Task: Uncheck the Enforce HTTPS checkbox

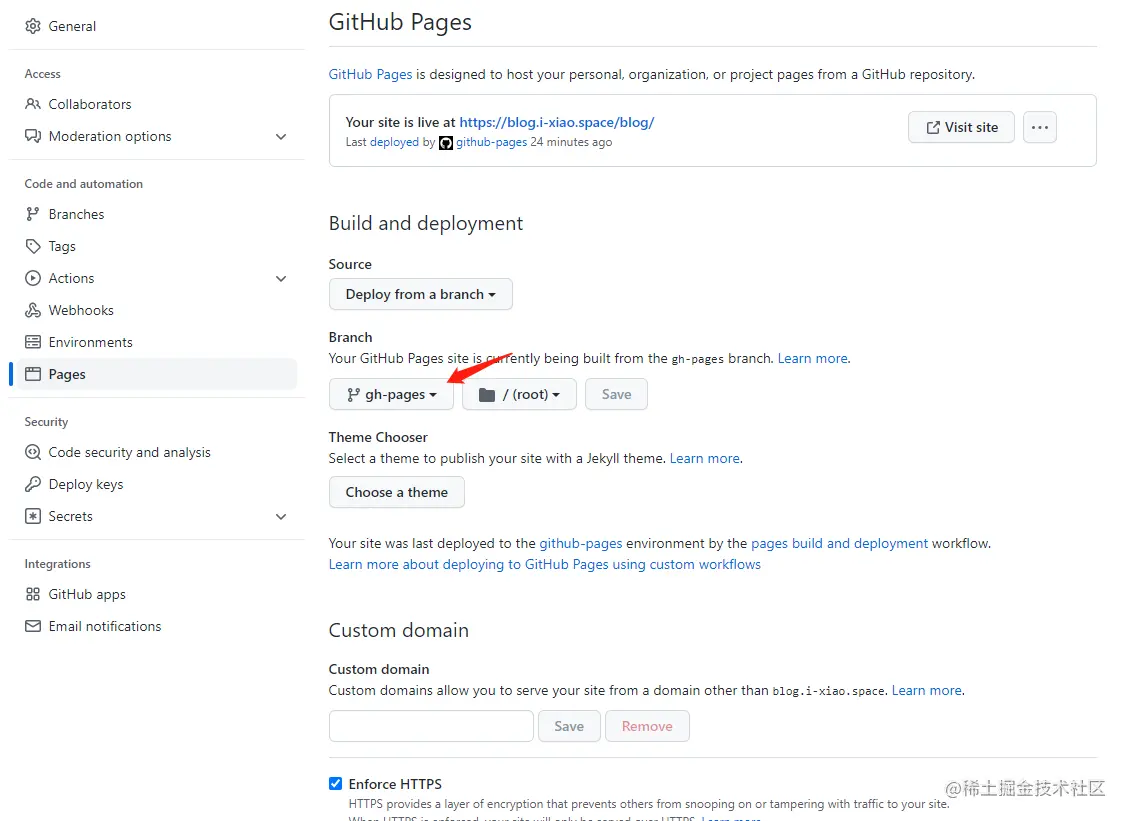Action: point(335,784)
